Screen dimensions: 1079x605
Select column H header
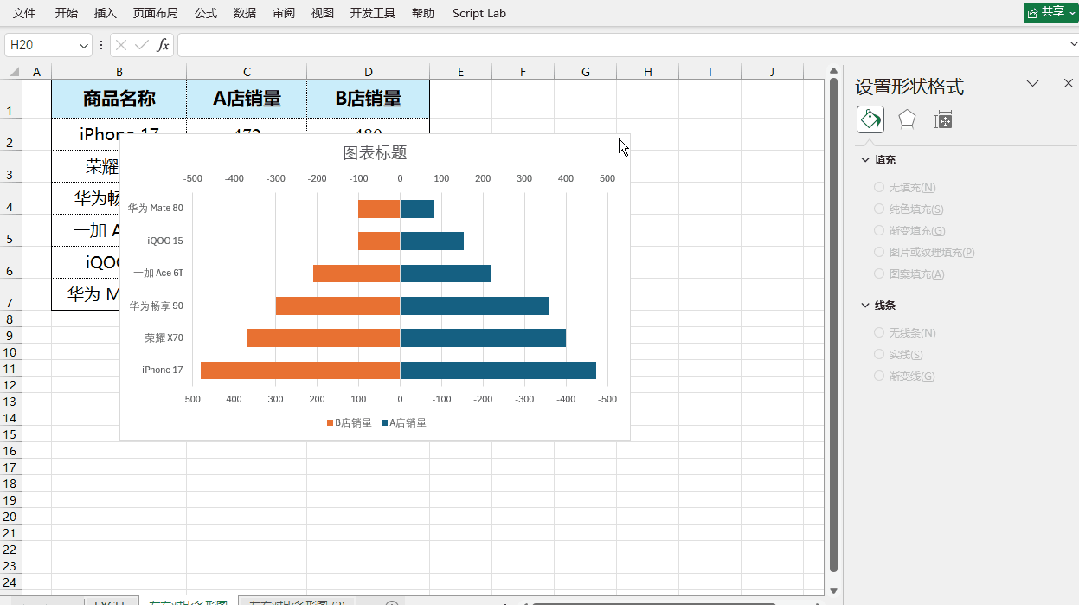pyautogui.click(x=648, y=72)
